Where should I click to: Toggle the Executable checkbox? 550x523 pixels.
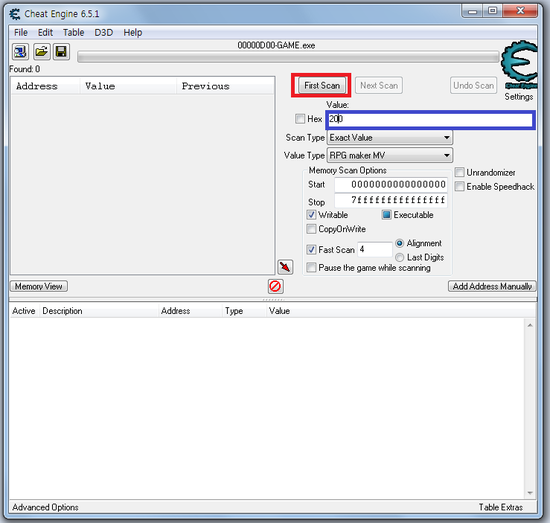(x=386, y=215)
